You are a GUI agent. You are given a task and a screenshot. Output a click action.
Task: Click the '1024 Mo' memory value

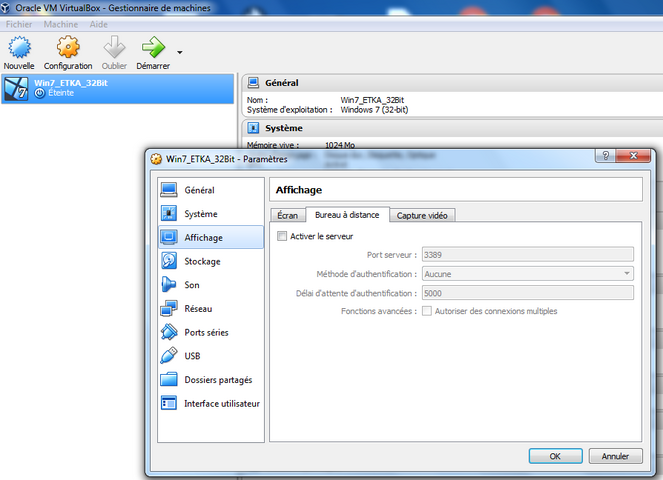[x=340, y=145]
